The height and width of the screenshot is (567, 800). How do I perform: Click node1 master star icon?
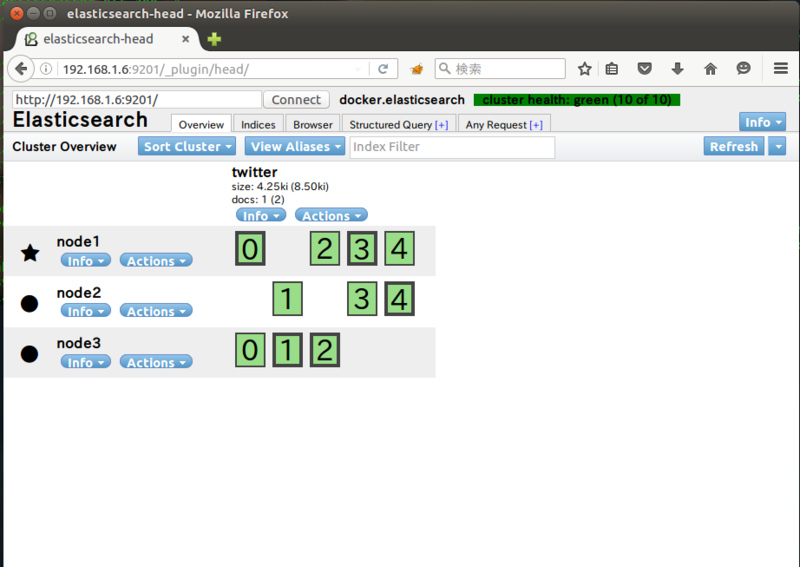coord(30,253)
